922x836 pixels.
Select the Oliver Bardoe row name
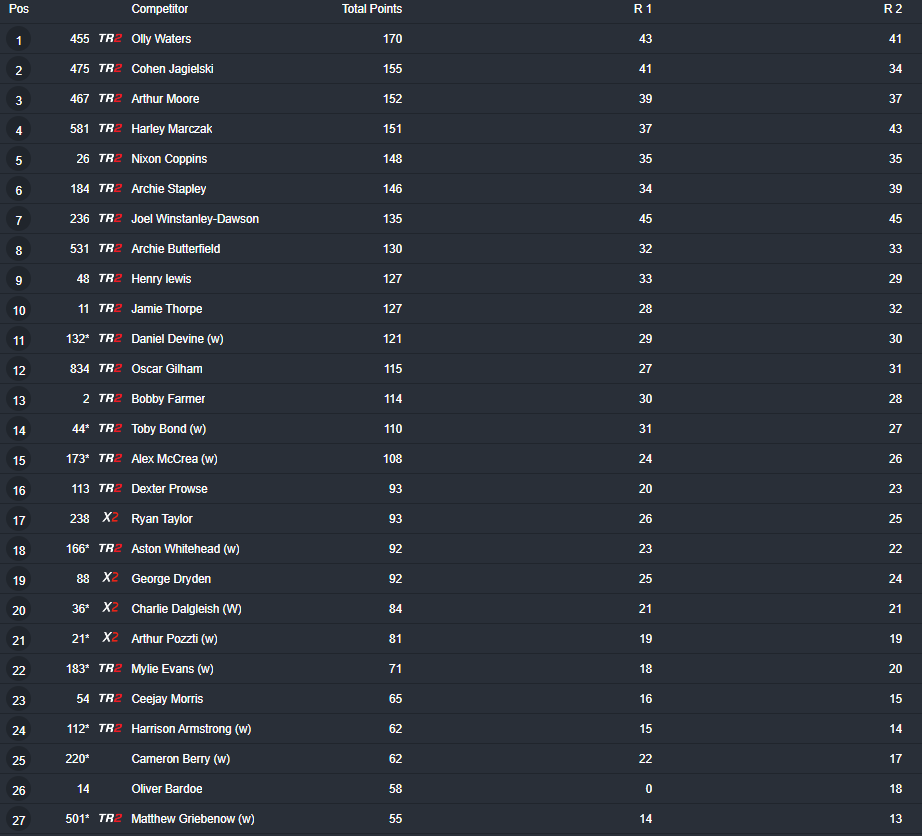click(167, 788)
